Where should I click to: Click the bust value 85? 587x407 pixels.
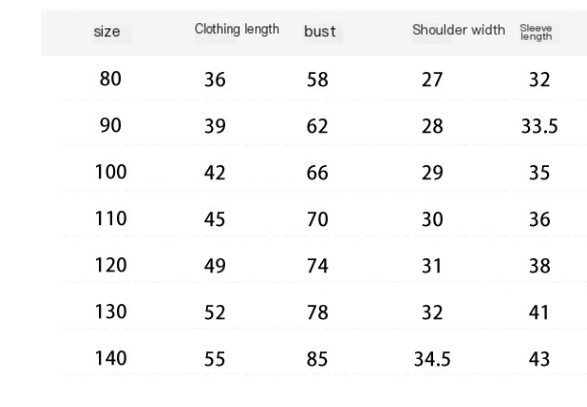click(x=317, y=359)
